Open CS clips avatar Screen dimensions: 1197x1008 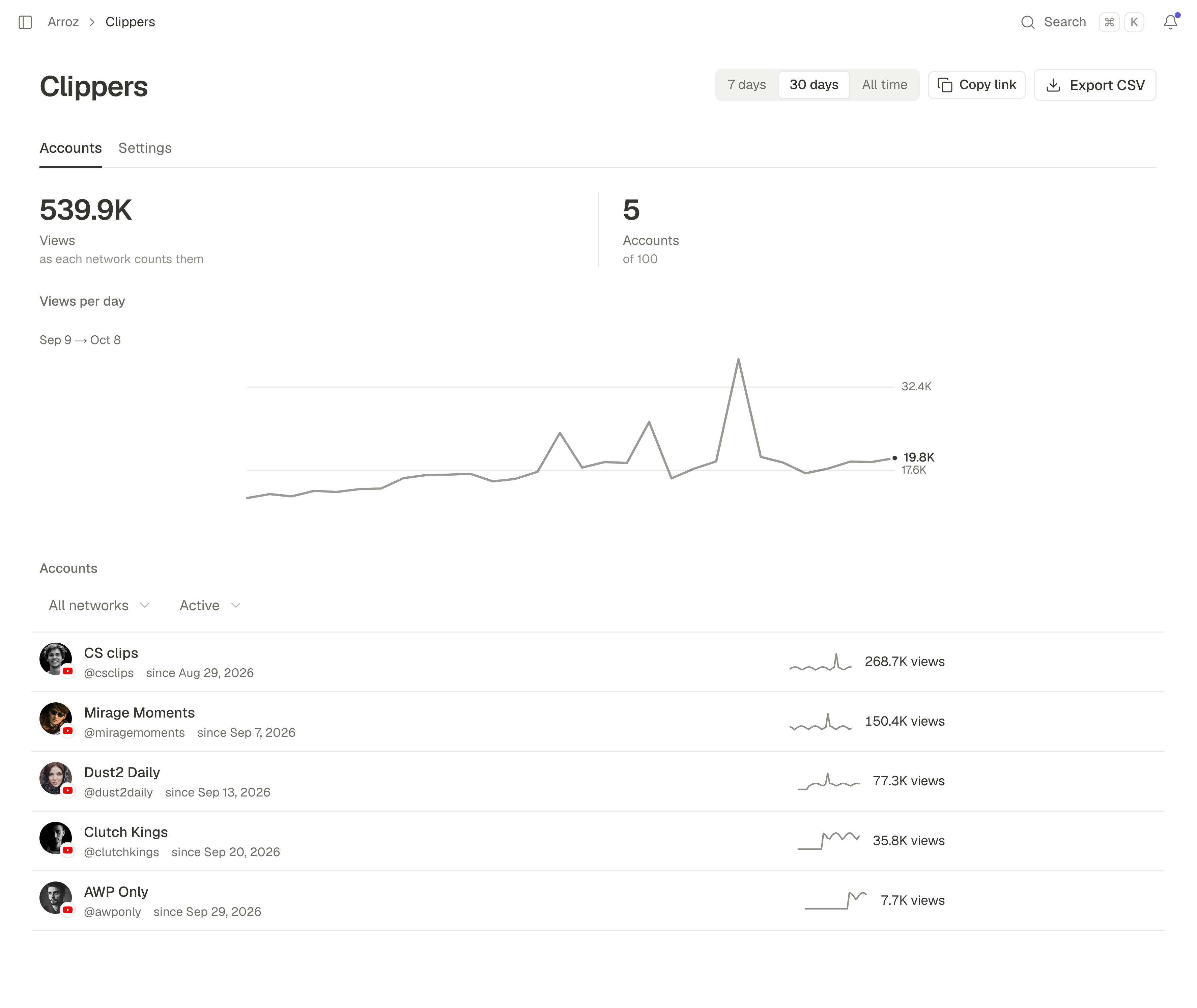[55, 658]
